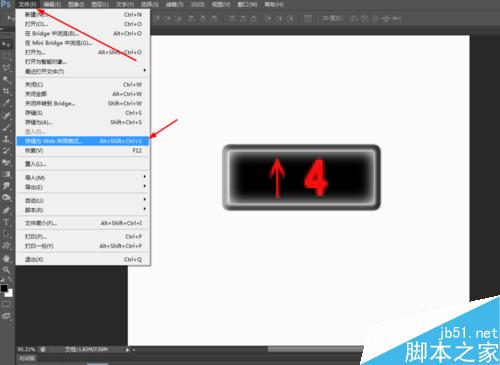This screenshot has height=365, width=500.
Task: Open the 视图(V) menu
Action: point(221,4)
